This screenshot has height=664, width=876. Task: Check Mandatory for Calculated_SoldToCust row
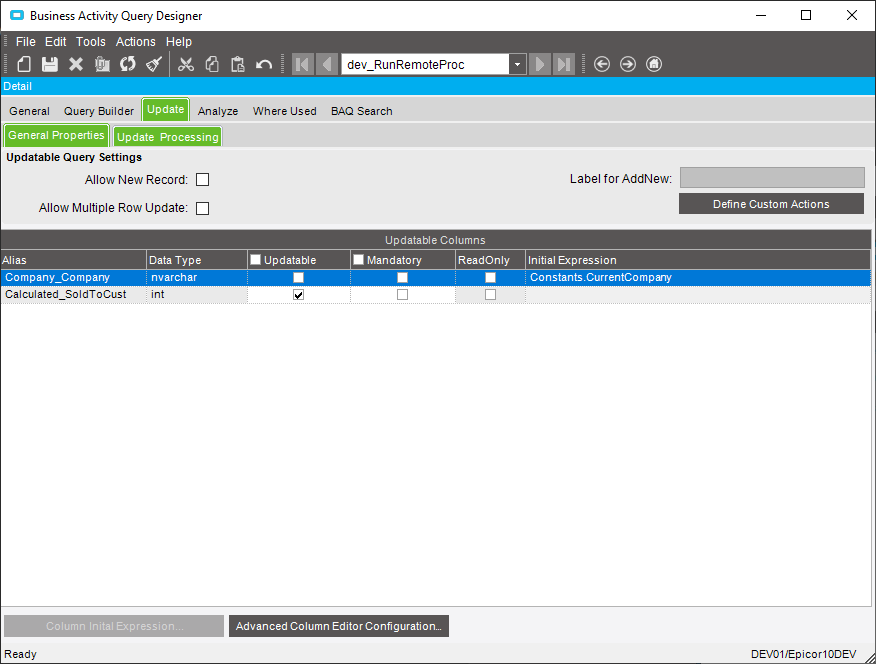pyautogui.click(x=402, y=295)
